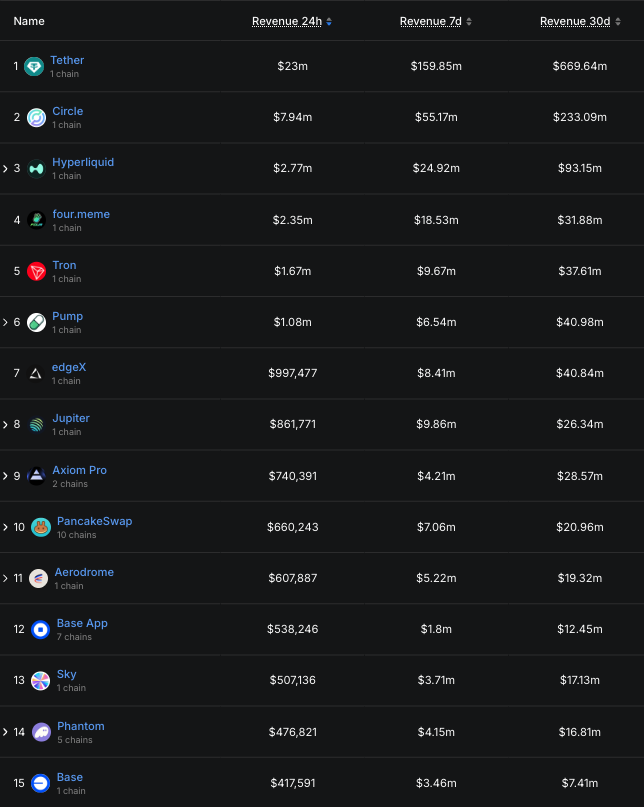
Task: Open the Aerodrome protocol link
Action: 84,572
